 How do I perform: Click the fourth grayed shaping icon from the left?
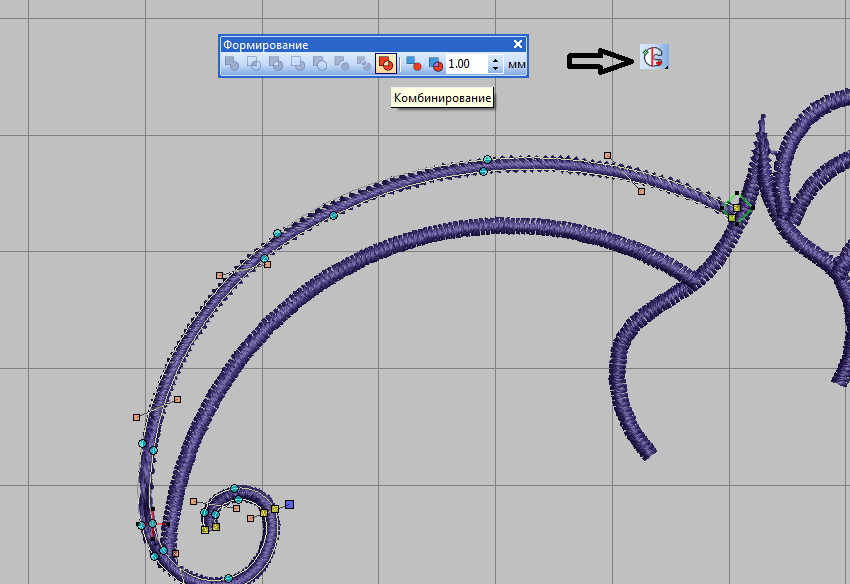(298, 64)
